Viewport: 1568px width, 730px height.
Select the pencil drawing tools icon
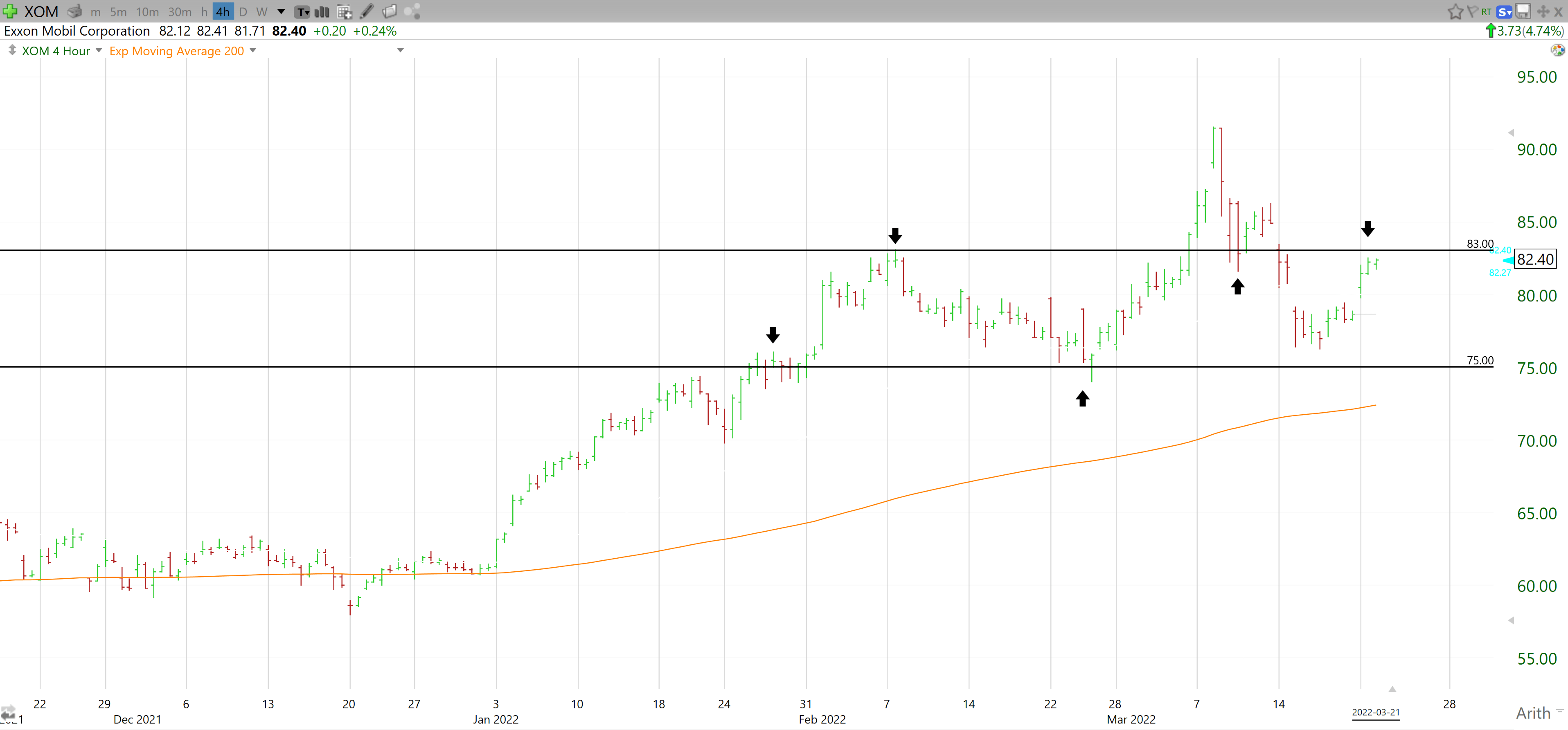[x=367, y=11]
